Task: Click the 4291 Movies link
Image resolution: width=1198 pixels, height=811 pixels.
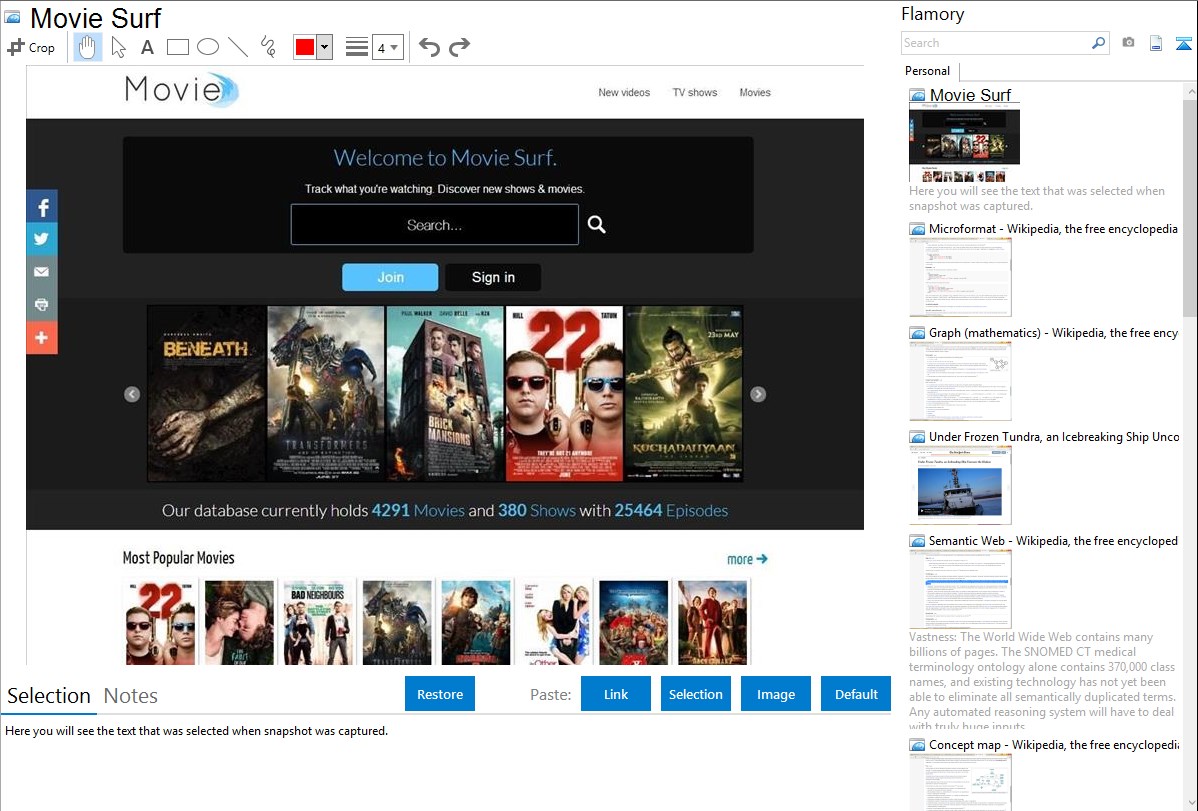Action: [418, 511]
